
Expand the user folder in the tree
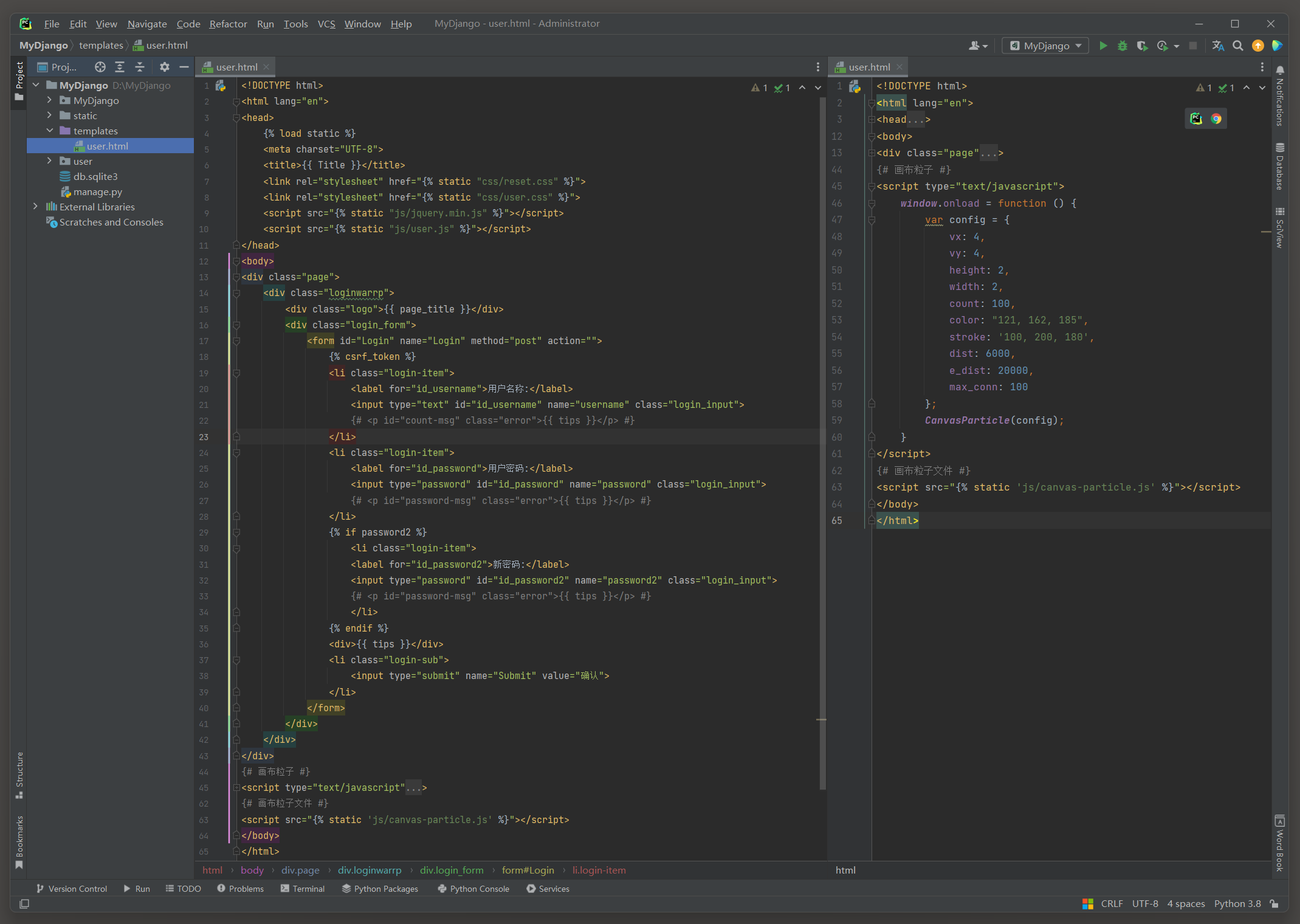50,161
